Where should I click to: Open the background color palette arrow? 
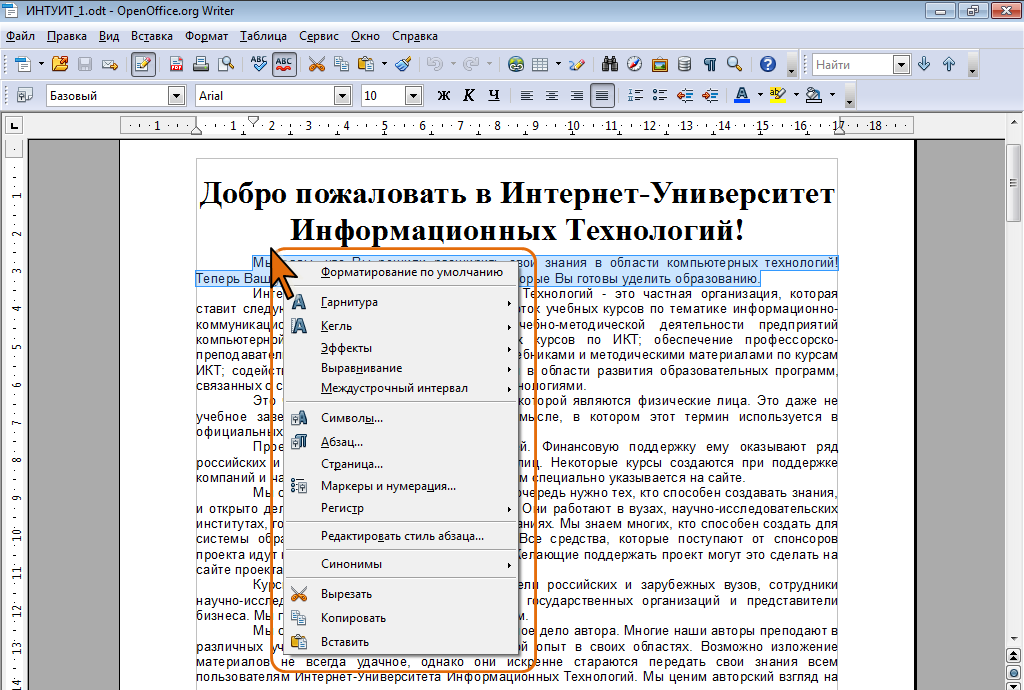point(832,95)
